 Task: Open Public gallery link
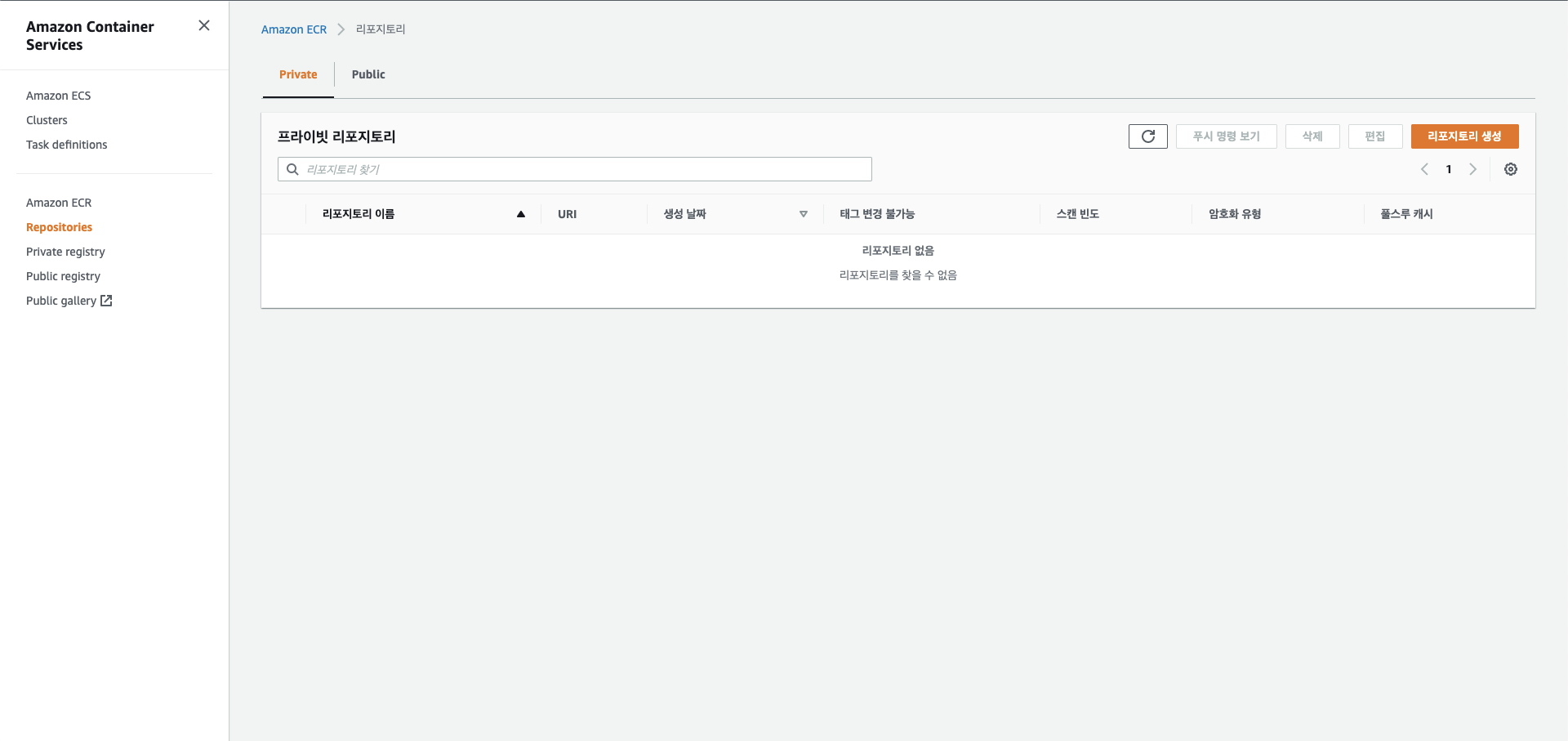61,301
